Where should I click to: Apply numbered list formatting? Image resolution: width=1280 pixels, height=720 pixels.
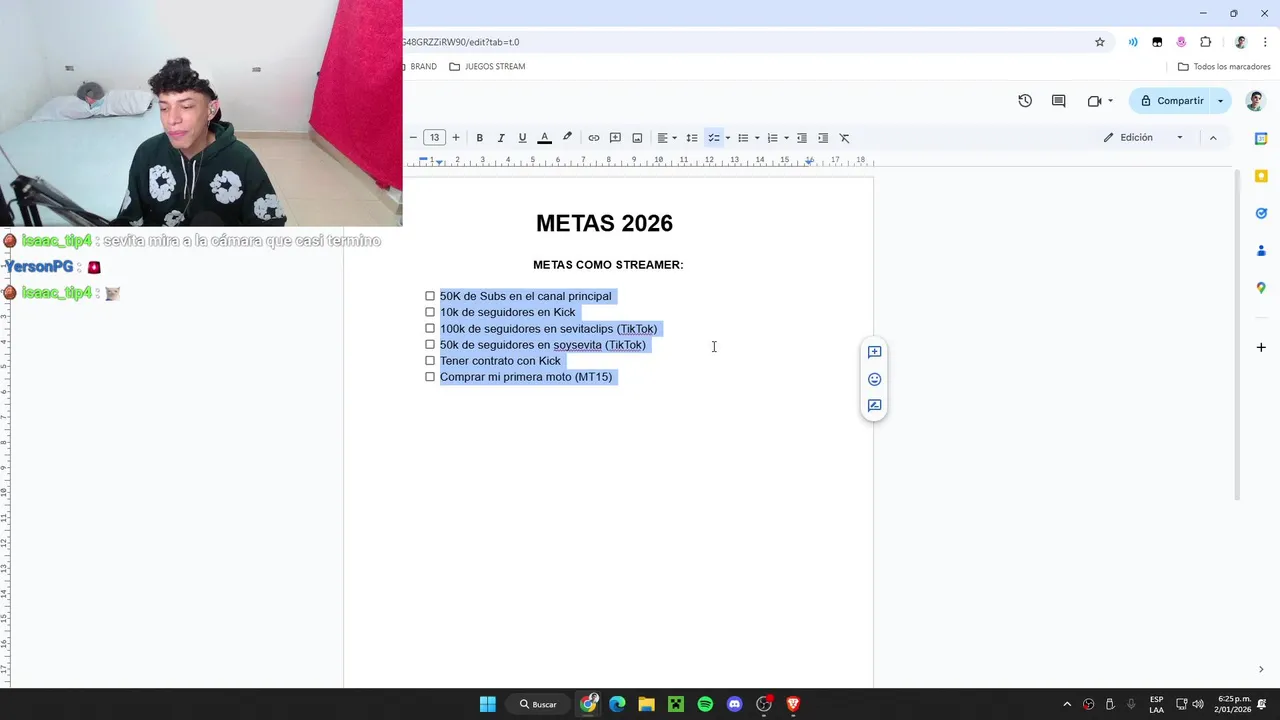(x=772, y=138)
